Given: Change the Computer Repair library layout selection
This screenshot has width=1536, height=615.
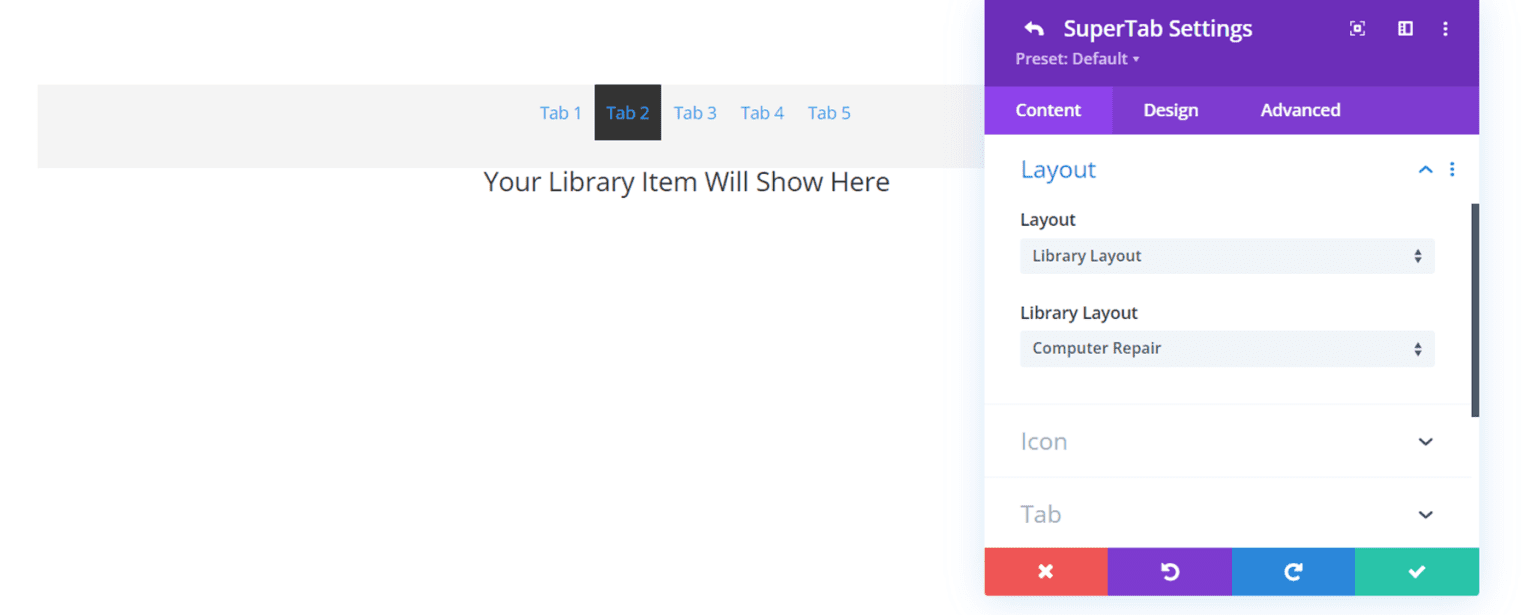Looking at the screenshot, I should point(1227,348).
